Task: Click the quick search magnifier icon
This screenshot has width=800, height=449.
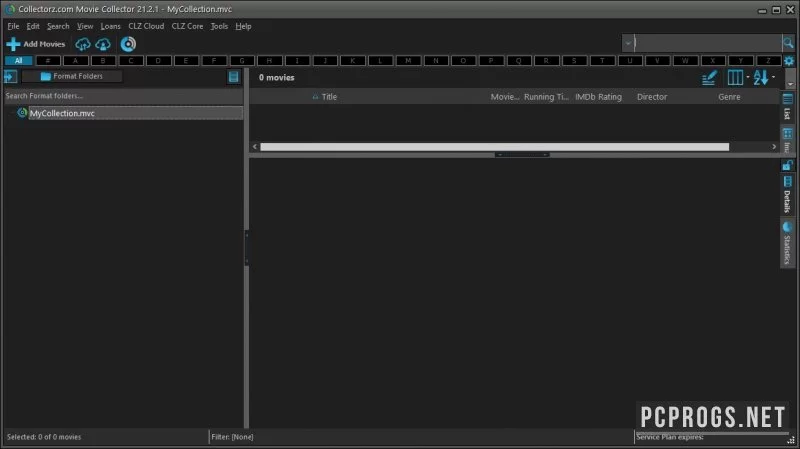Action: coord(788,43)
